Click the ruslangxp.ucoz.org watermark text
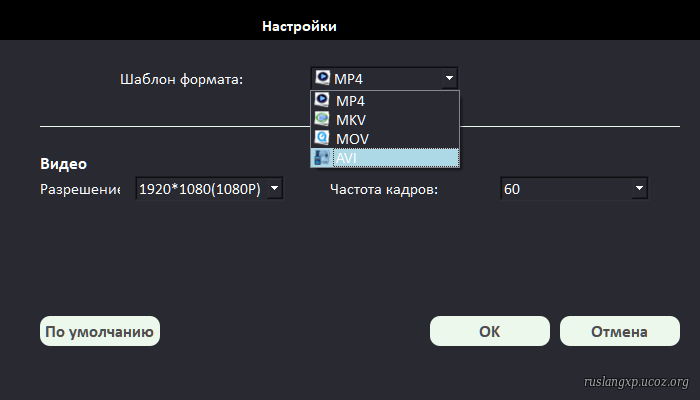This screenshot has width=700, height=400. [635, 382]
